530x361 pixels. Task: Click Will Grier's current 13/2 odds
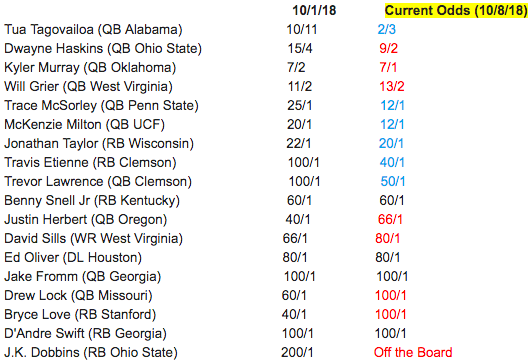[x=391, y=87]
